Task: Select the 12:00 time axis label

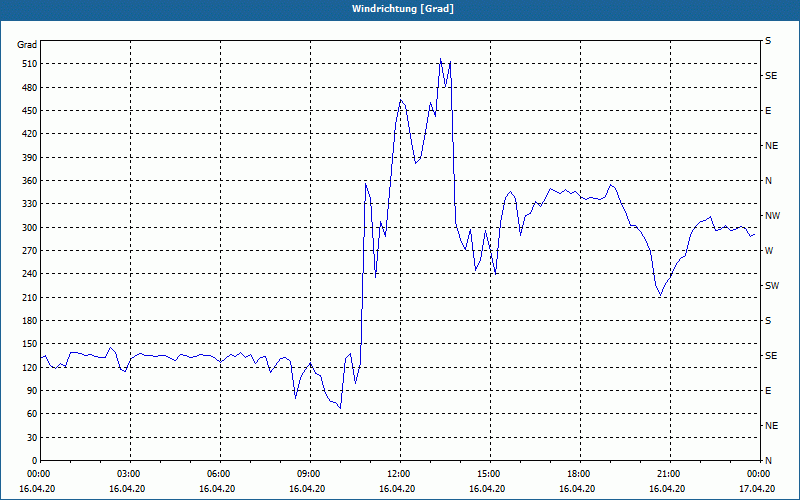Action: (400, 474)
